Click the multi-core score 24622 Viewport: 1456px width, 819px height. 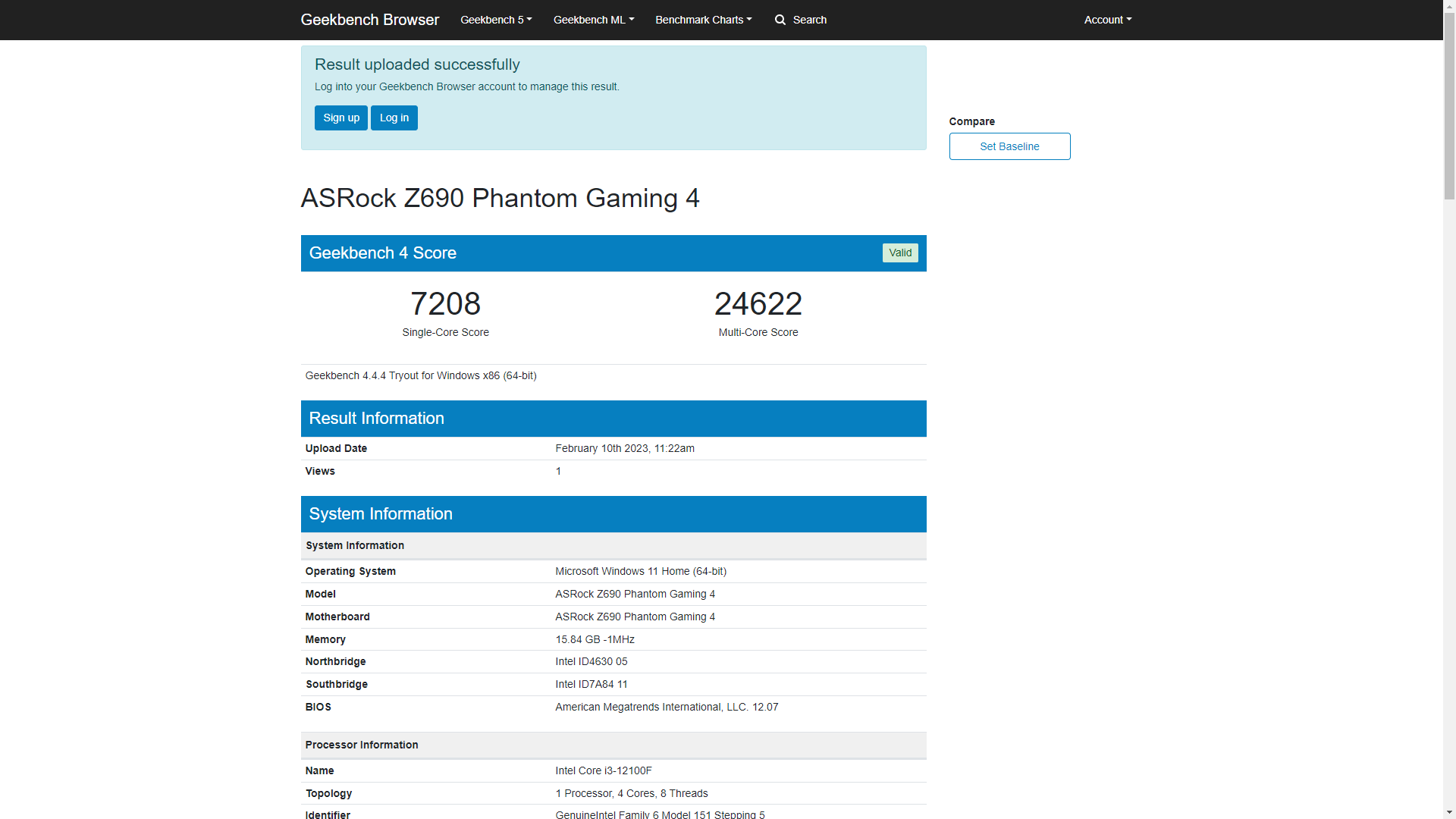coord(758,304)
